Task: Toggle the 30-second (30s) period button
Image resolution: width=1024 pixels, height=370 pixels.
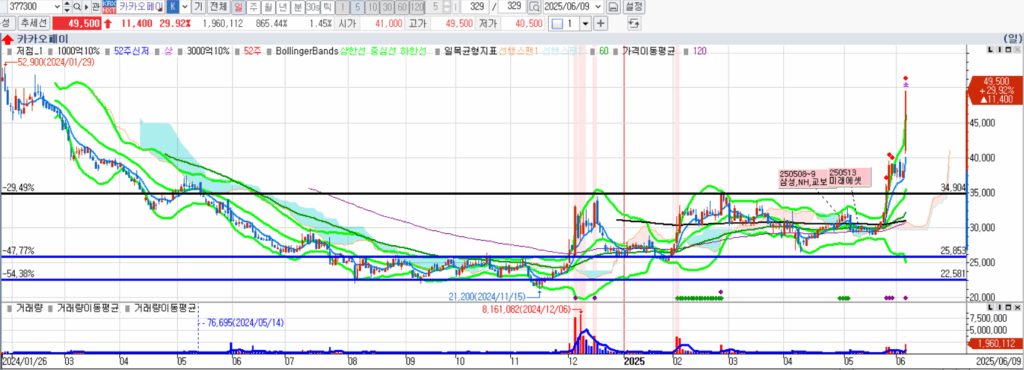Action: [313, 7]
